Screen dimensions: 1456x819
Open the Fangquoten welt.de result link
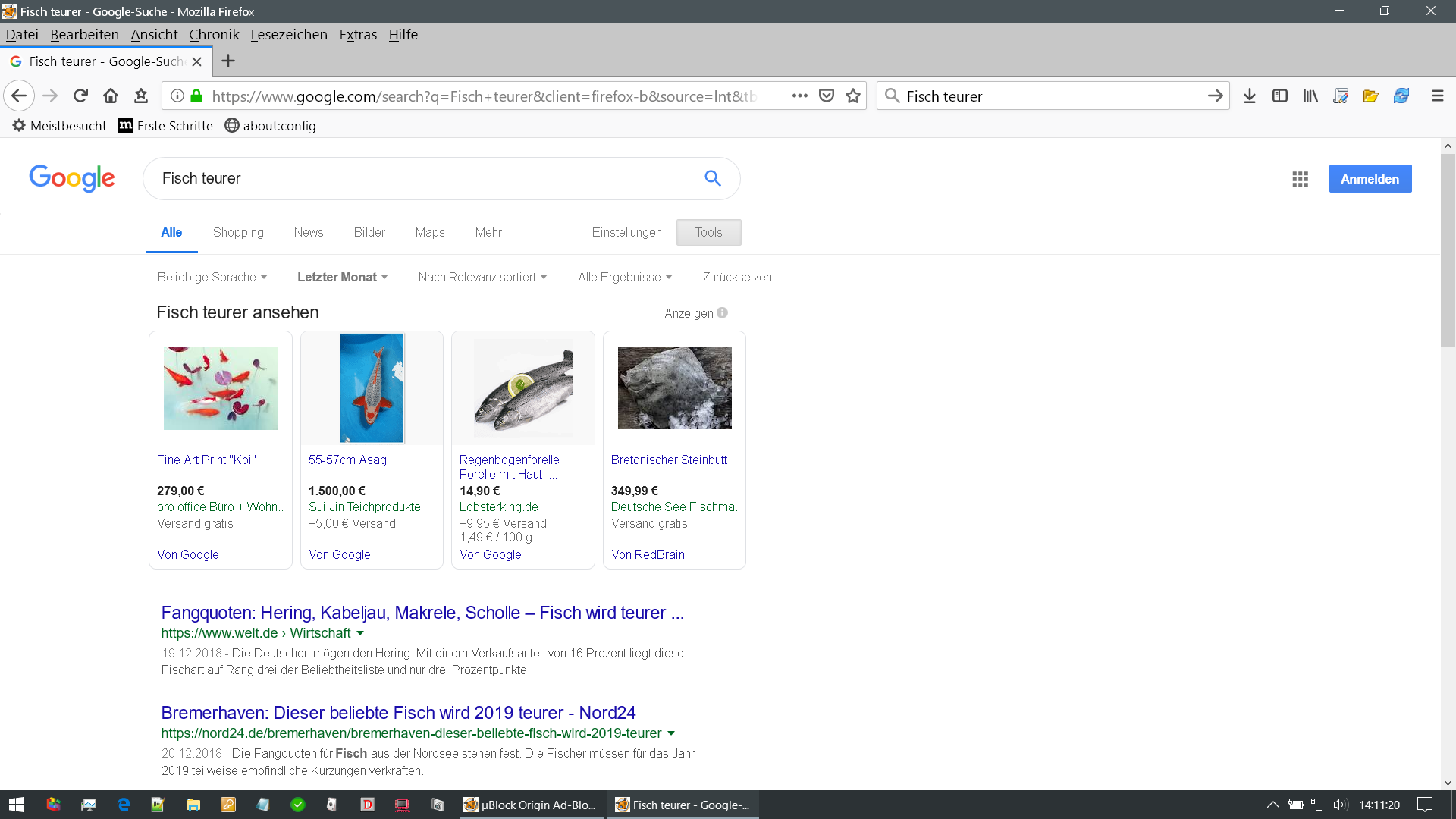(422, 613)
